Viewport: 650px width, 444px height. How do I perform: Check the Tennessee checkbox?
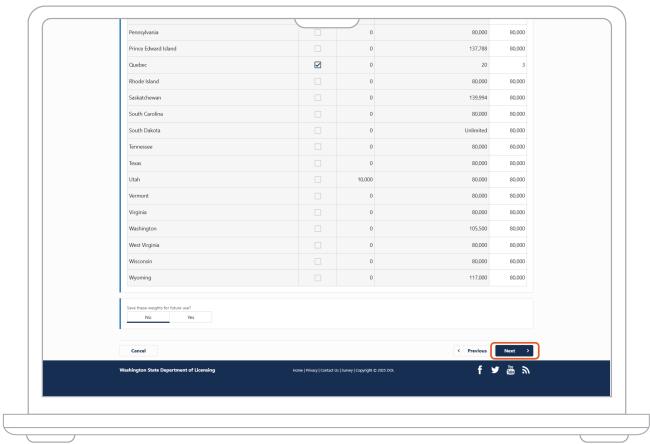(x=318, y=147)
